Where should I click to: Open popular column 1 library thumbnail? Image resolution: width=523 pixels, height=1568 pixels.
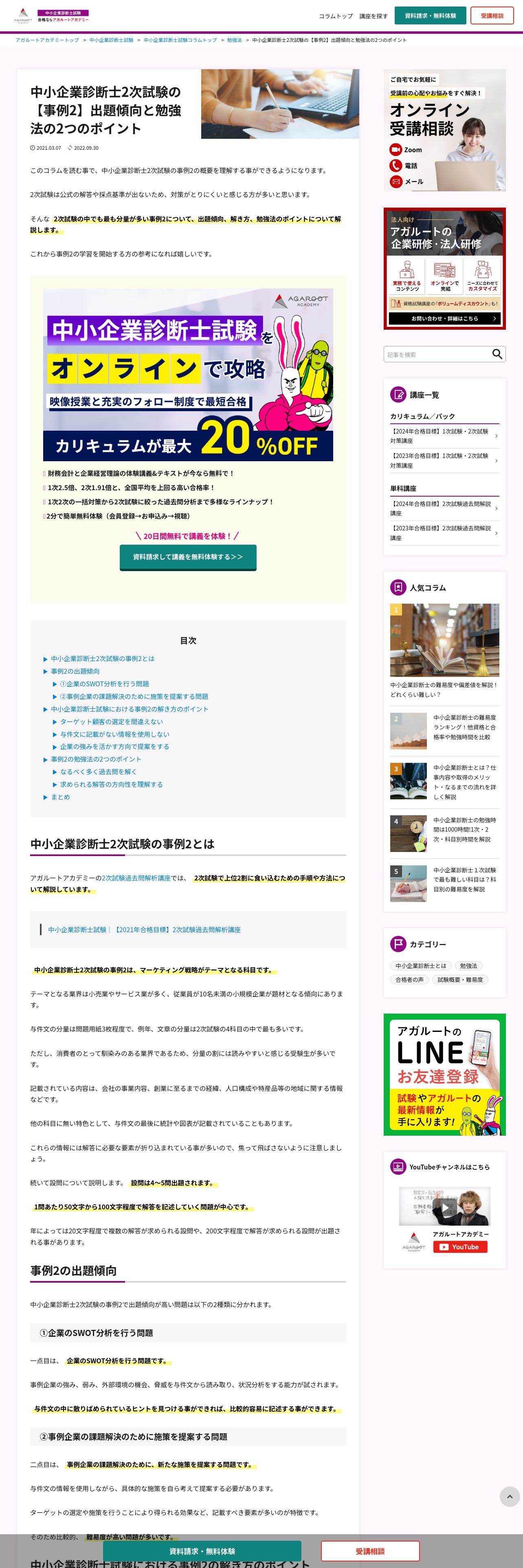[444, 640]
